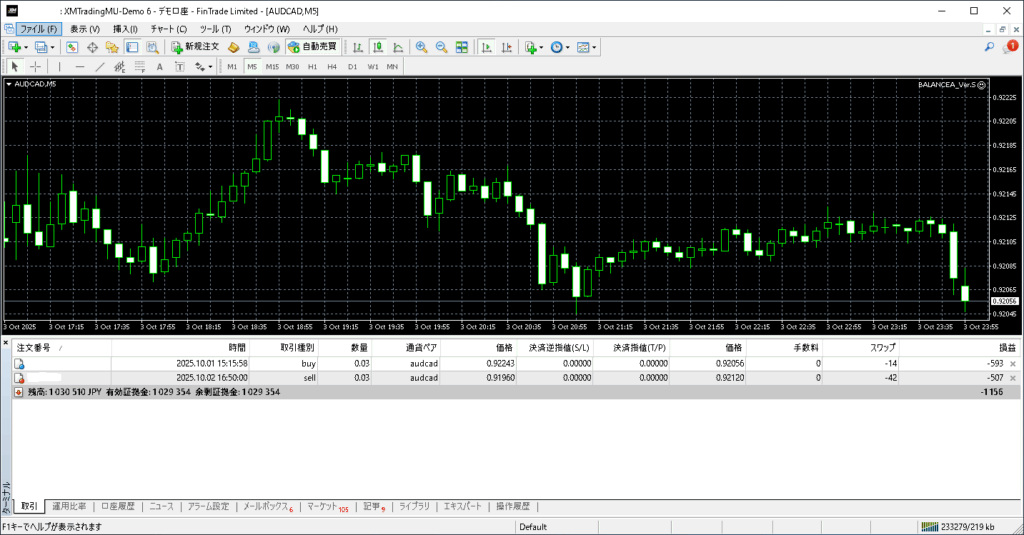The image size is (1024, 535).
Task: Select the Trendline drawing tool
Action: (100, 67)
